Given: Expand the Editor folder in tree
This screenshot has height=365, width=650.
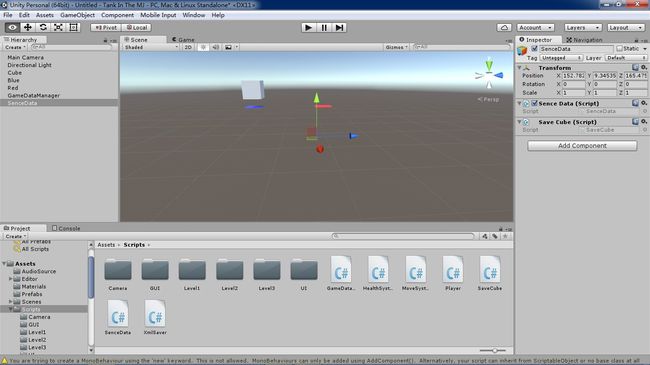Looking at the screenshot, I should pos(10,279).
